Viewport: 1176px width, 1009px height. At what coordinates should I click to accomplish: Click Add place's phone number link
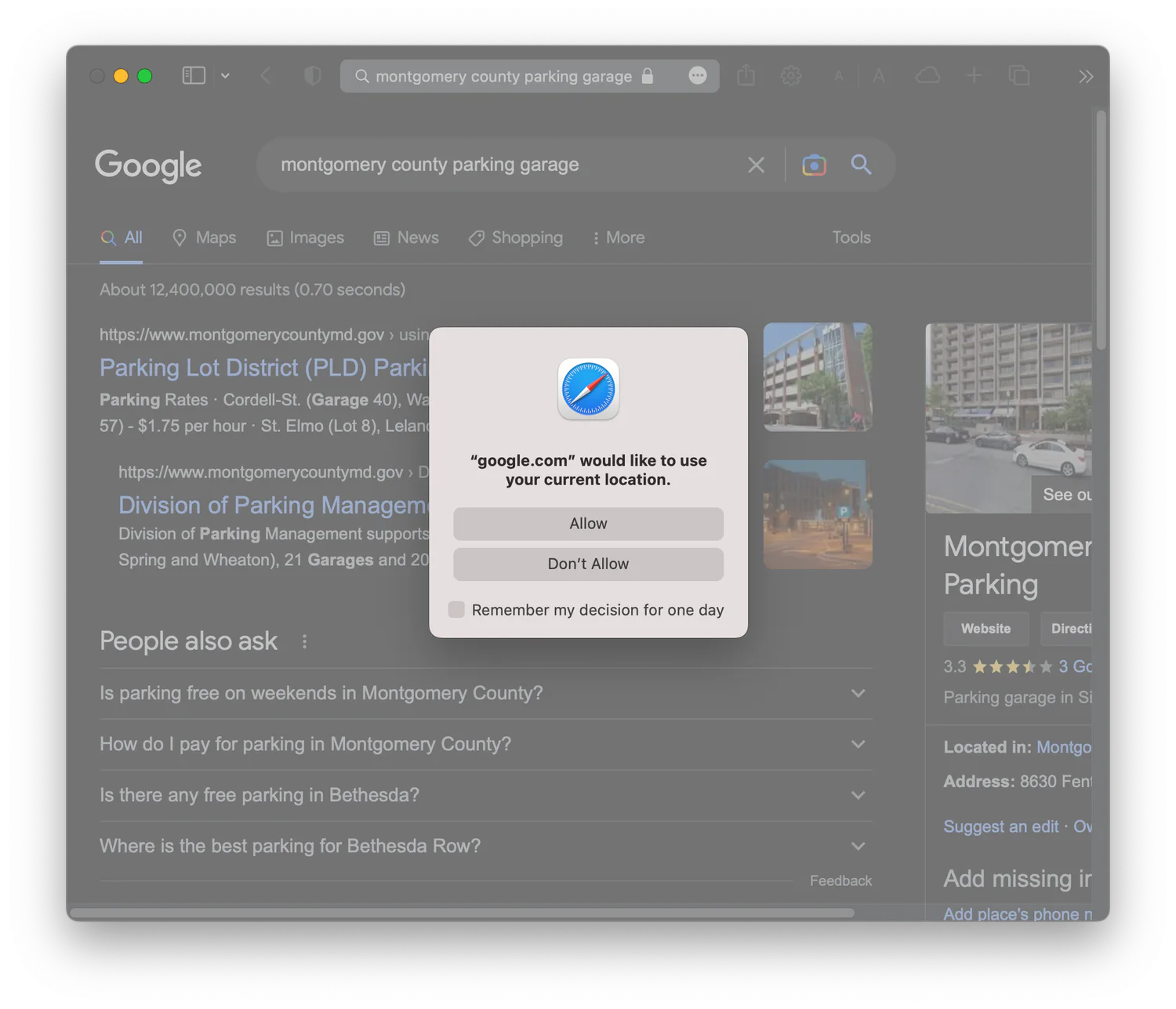click(1018, 913)
